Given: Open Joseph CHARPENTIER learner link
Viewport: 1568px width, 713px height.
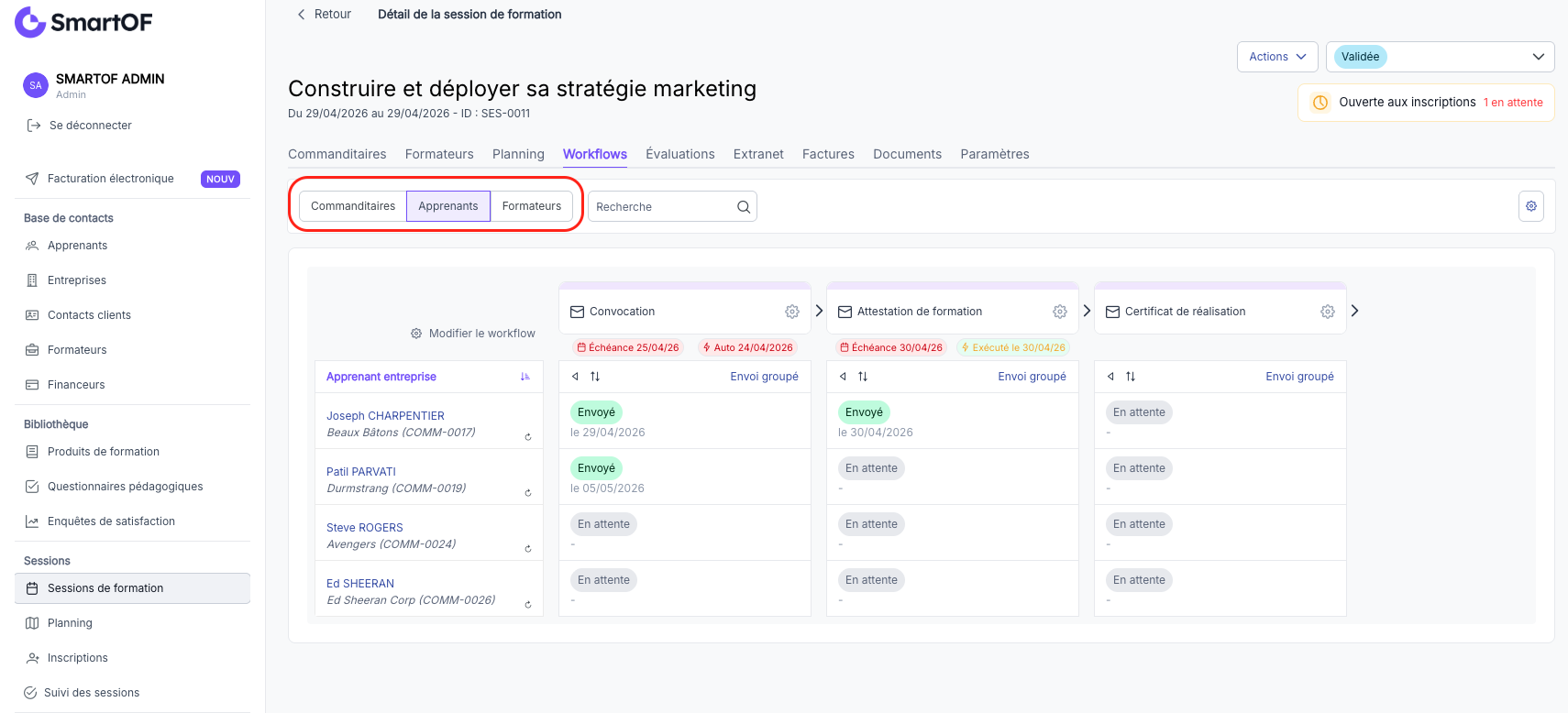Looking at the screenshot, I should pos(385,416).
